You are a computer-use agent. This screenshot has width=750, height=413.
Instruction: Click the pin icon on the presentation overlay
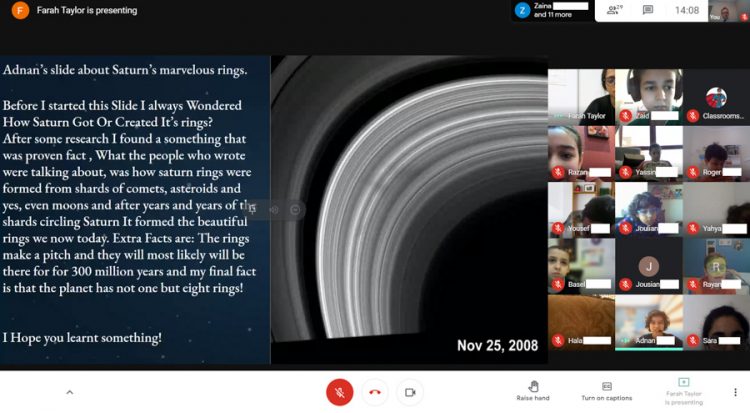click(x=252, y=209)
